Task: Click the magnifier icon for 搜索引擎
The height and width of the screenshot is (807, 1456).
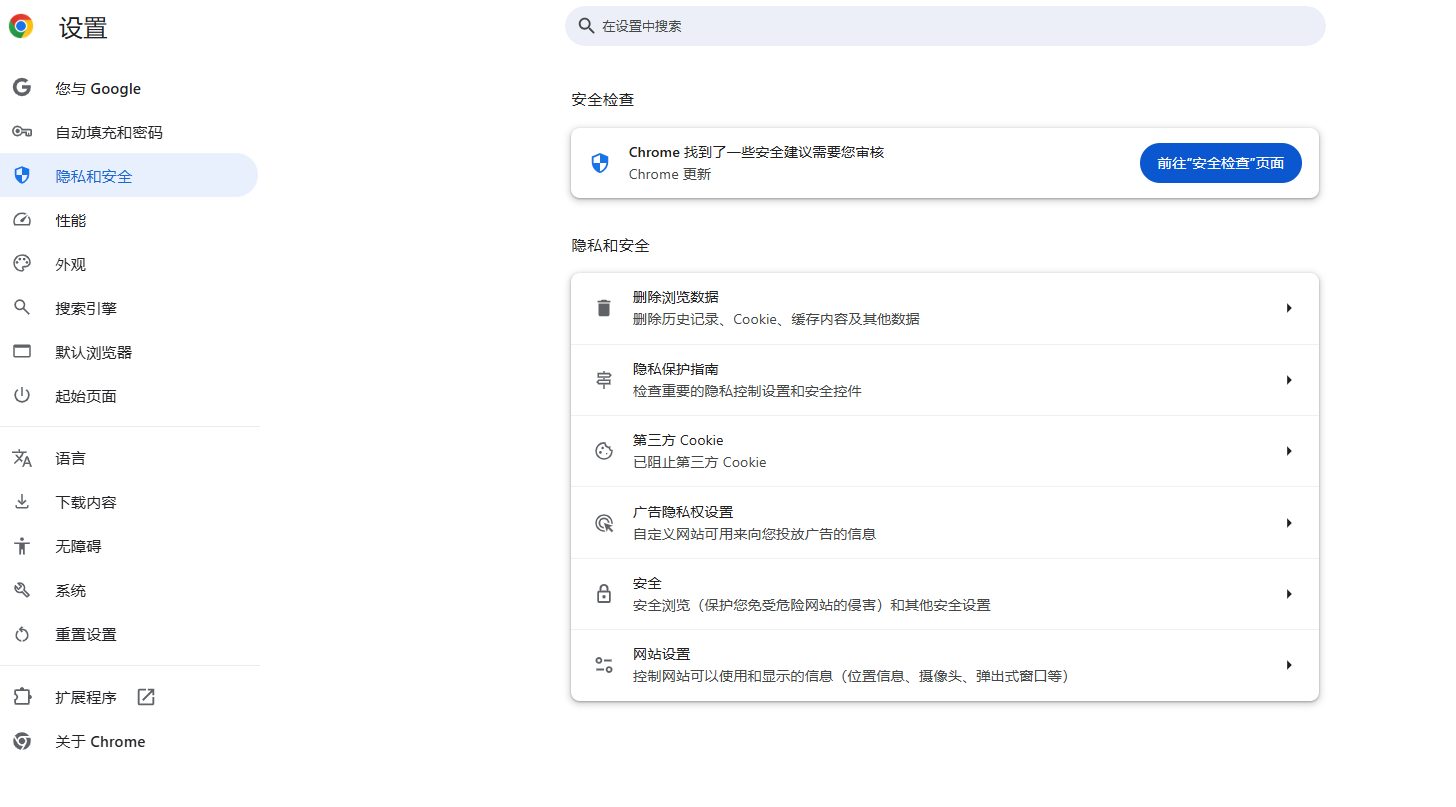Action: [x=22, y=308]
